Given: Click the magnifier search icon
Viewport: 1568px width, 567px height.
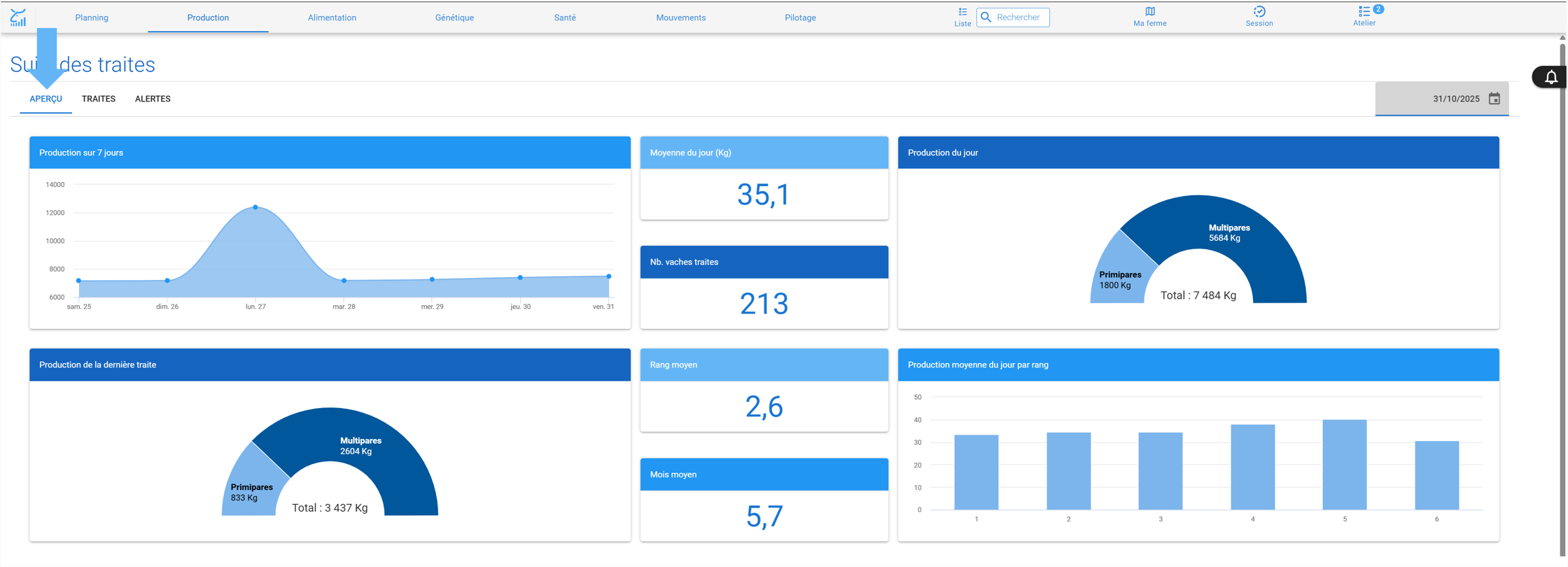Looking at the screenshot, I should (x=986, y=17).
